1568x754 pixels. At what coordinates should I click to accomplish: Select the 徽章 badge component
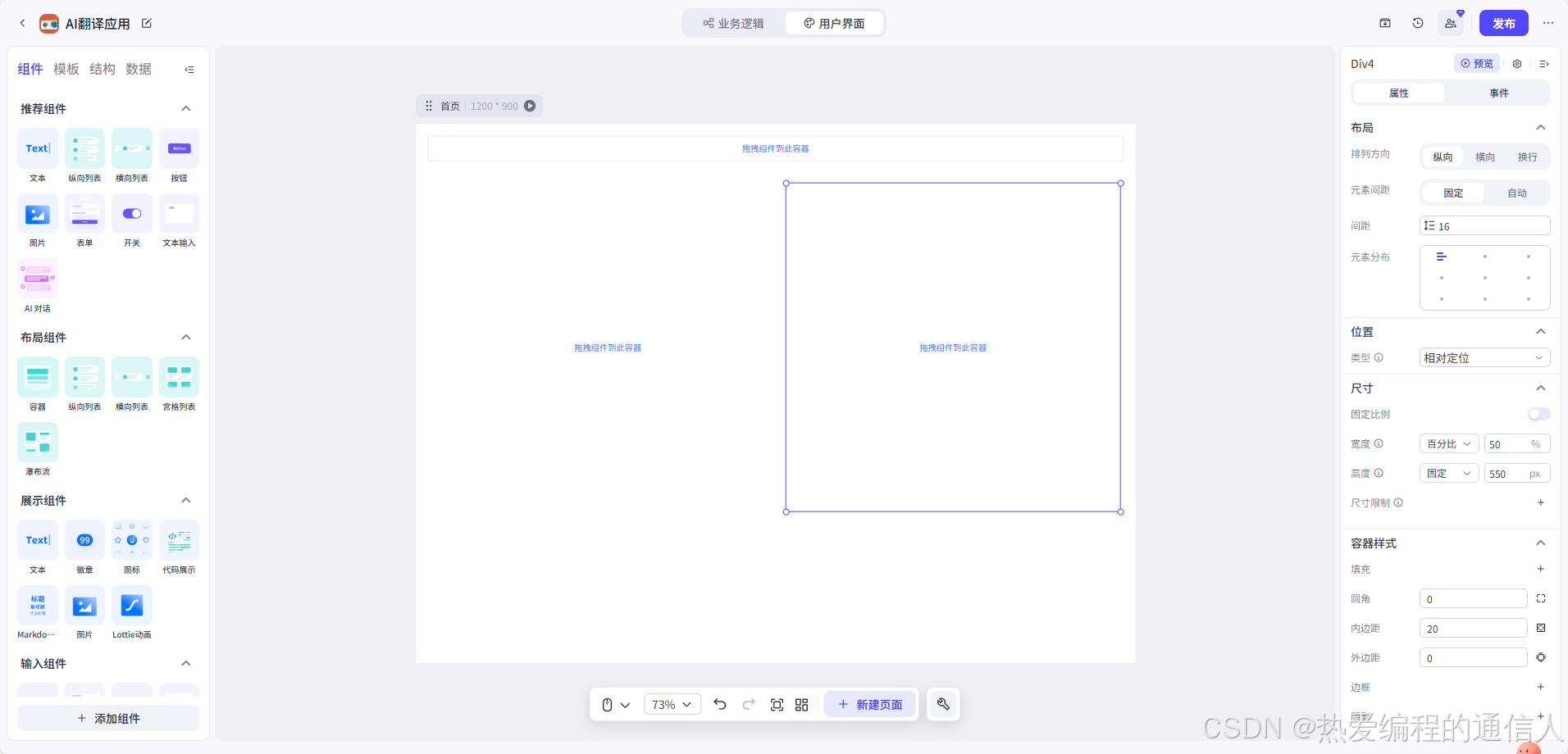[x=84, y=547]
